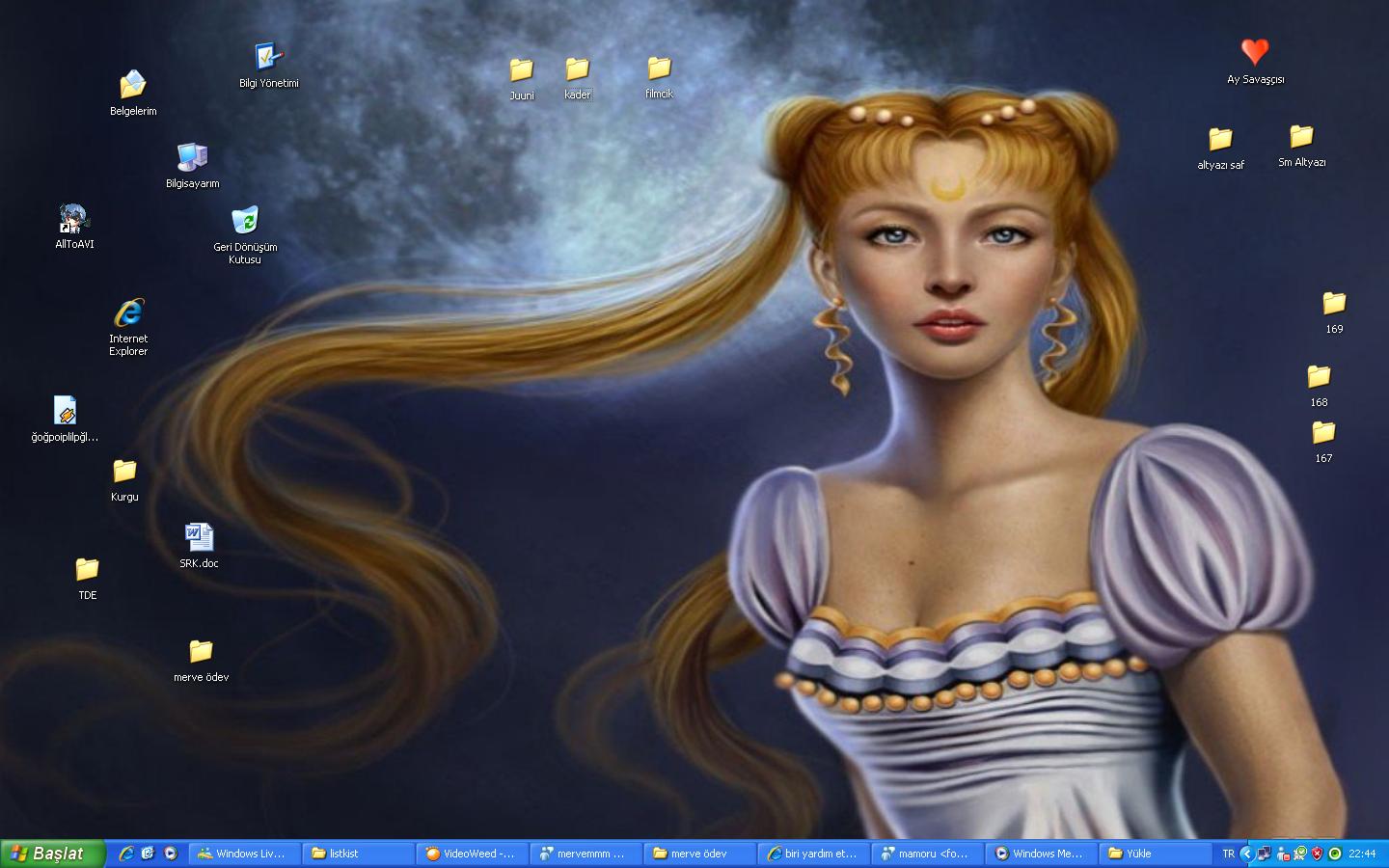Click the network computers tray icon
Viewport: 1389px width, 868px height.
[x=1264, y=854]
